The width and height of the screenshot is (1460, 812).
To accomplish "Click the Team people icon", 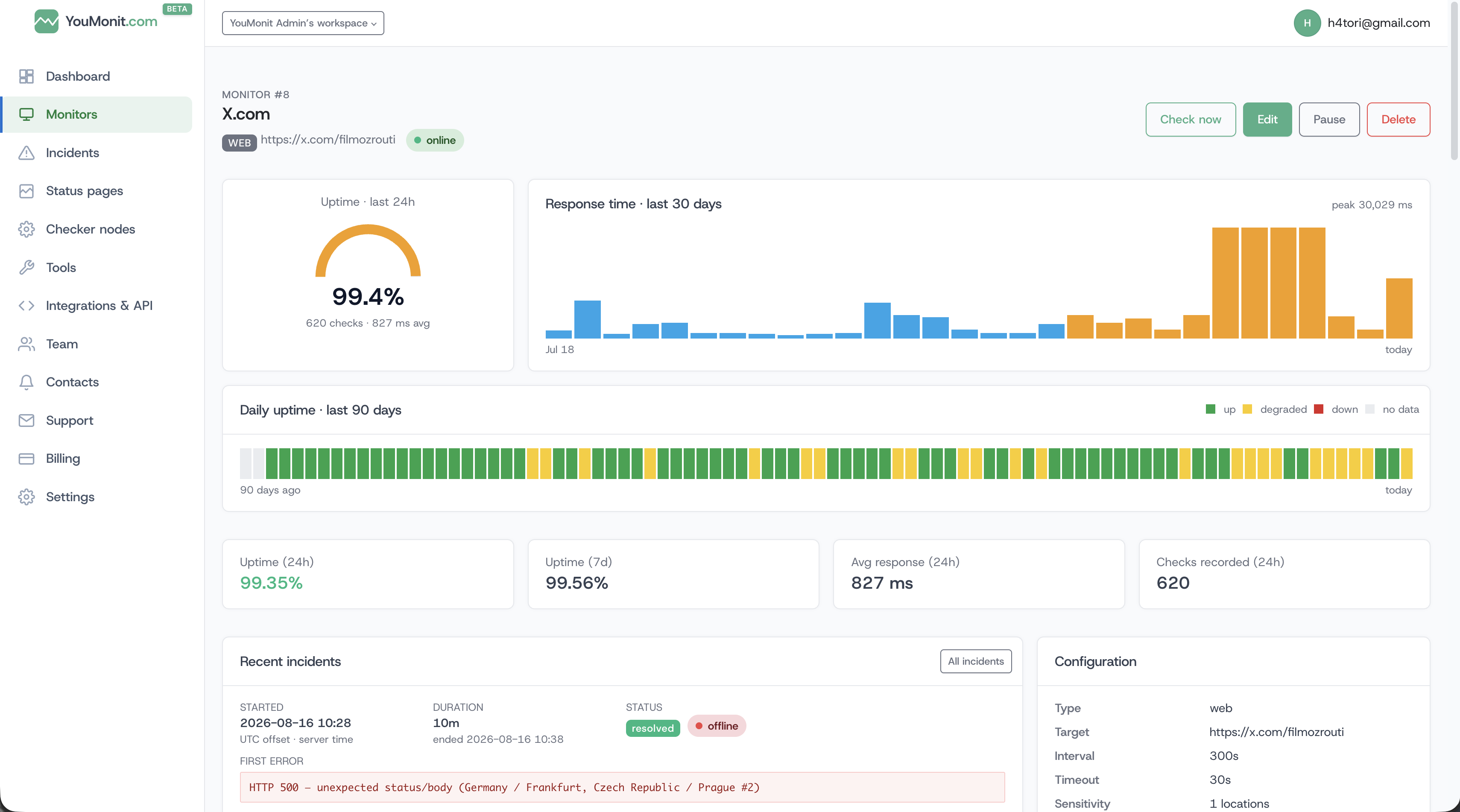I will [x=26, y=344].
